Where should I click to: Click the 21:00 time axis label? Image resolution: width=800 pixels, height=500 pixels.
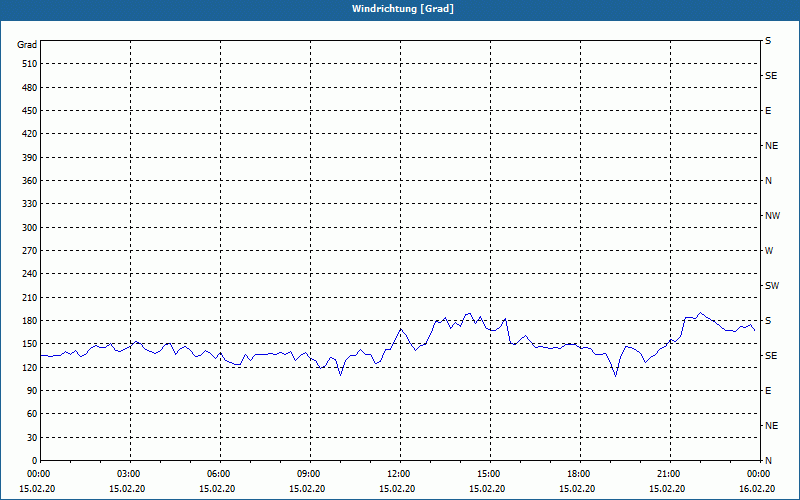670,474
